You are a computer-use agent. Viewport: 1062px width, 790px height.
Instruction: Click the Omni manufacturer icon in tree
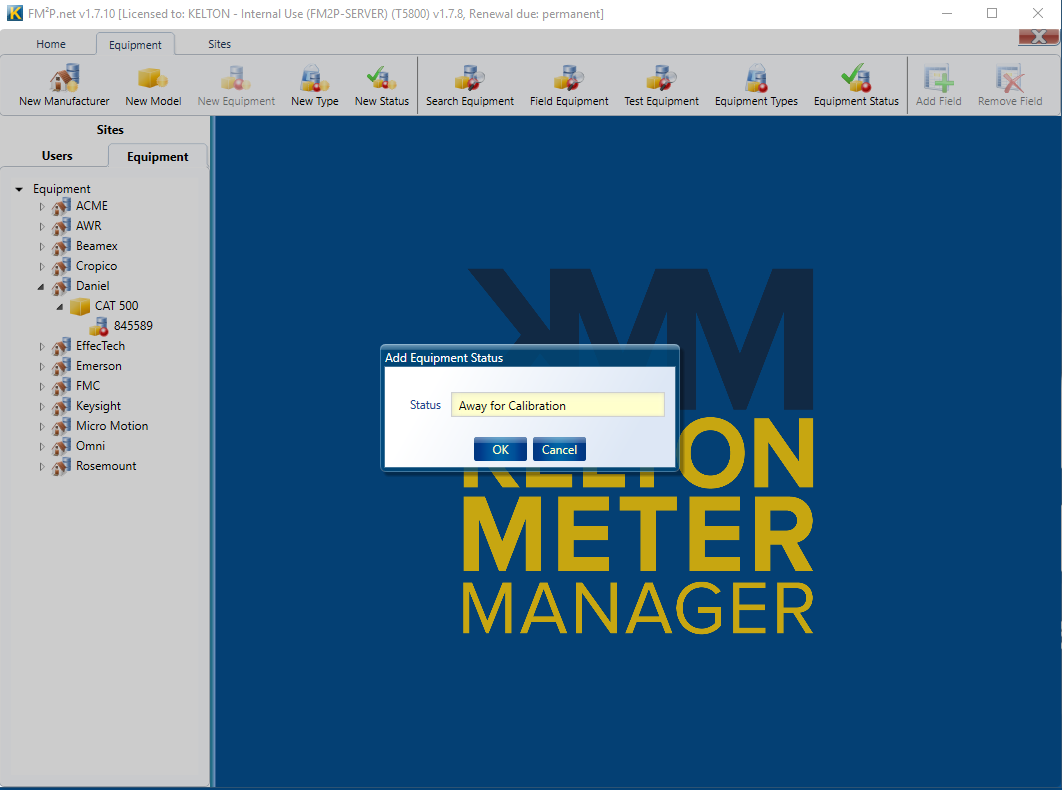click(x=62, y=446)
